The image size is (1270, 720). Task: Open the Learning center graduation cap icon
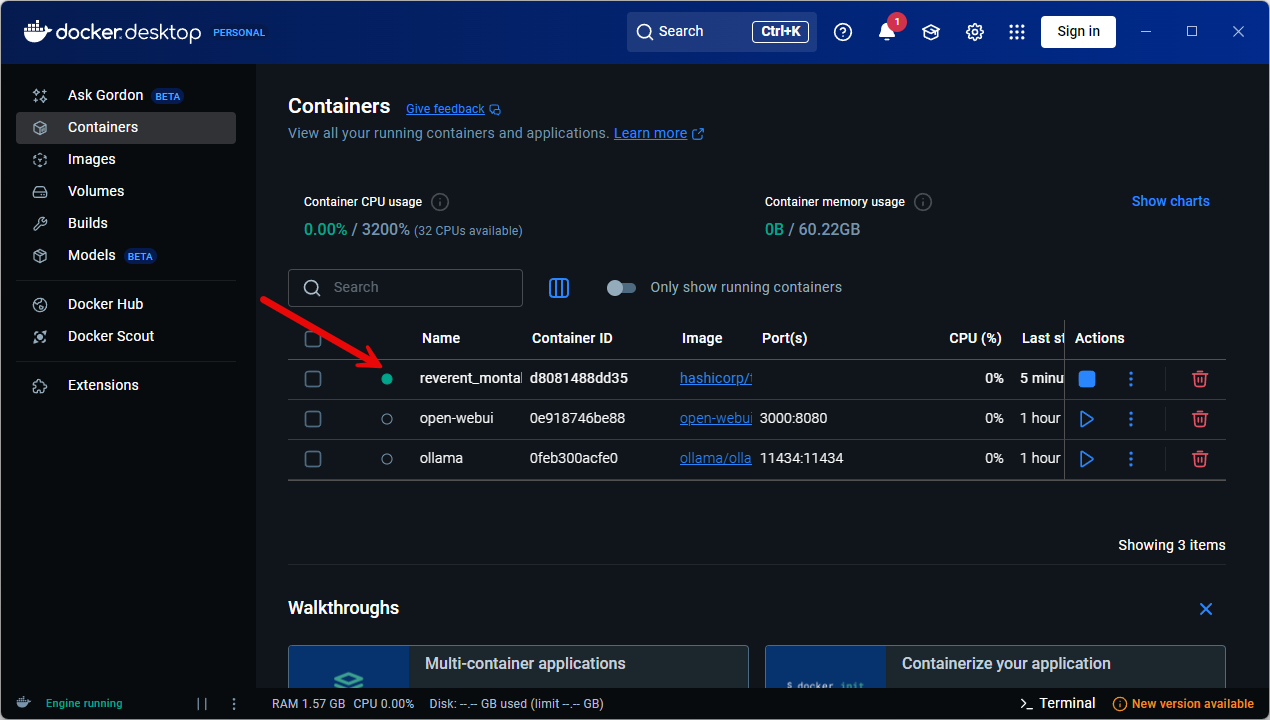[x=931, y=32]
